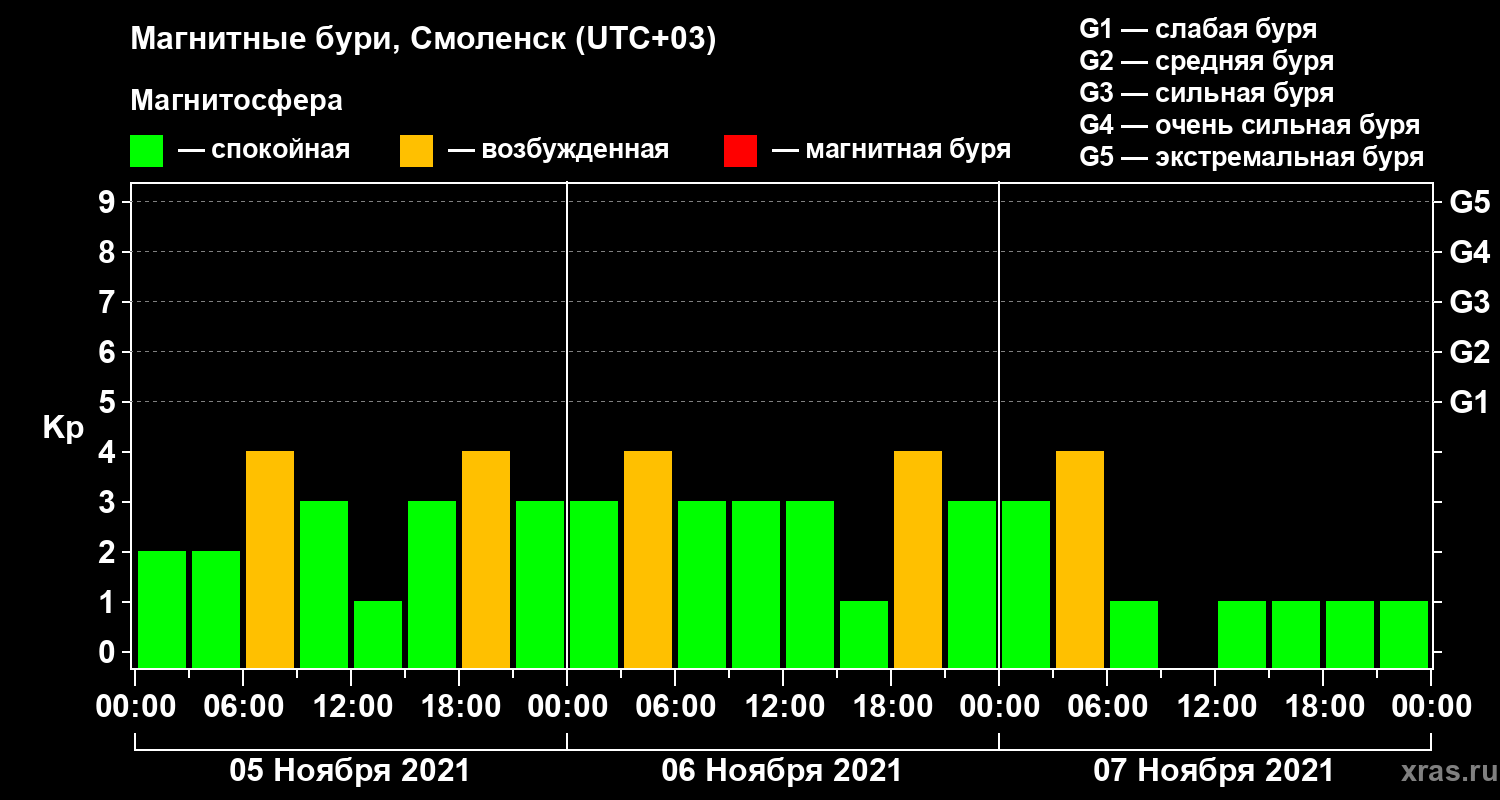The image size is (1500, 800).
Task: Click the 09:00–12:00 green bar on 06 Ноября
Action: 756,584
